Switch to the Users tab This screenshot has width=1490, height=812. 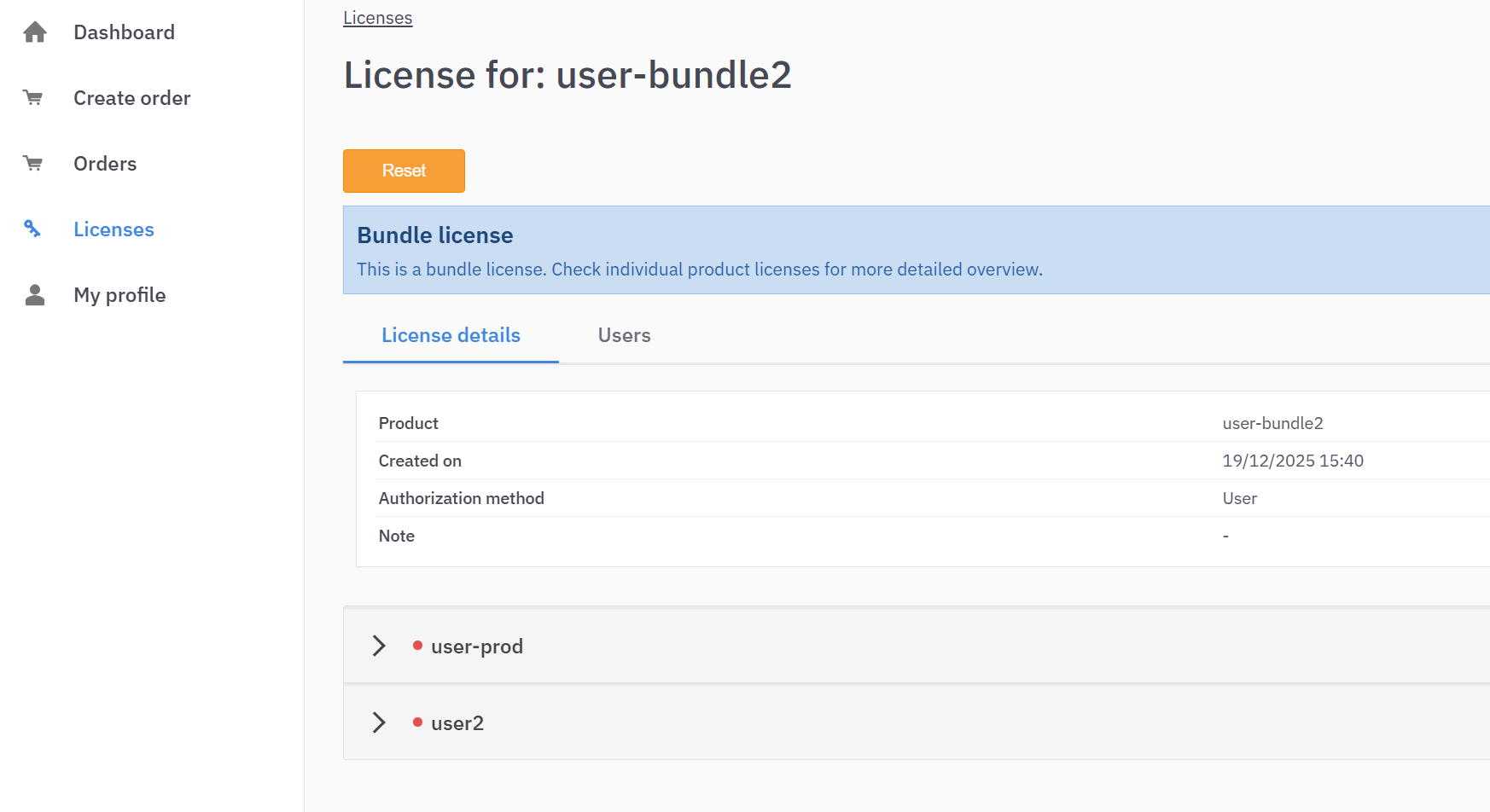coord(624,335)
